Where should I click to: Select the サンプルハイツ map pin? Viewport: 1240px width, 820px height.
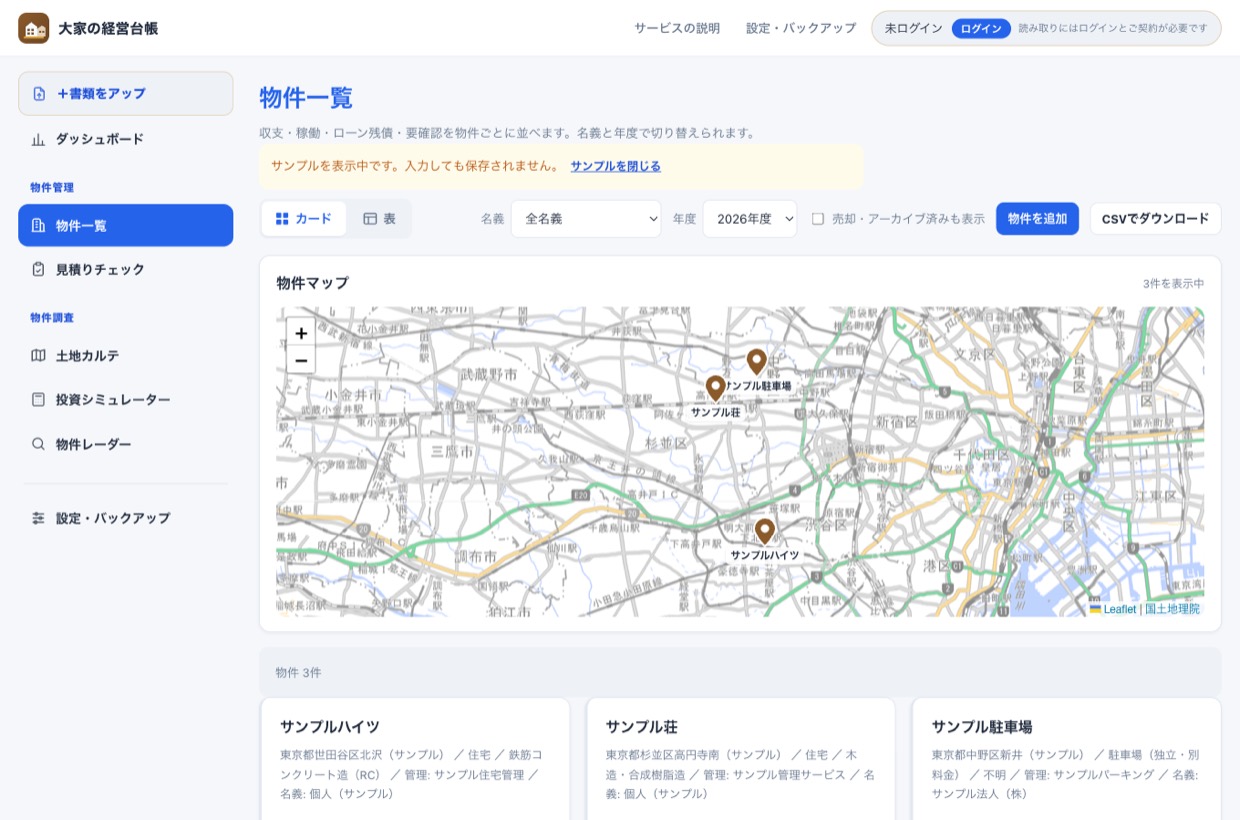point(765,531)
